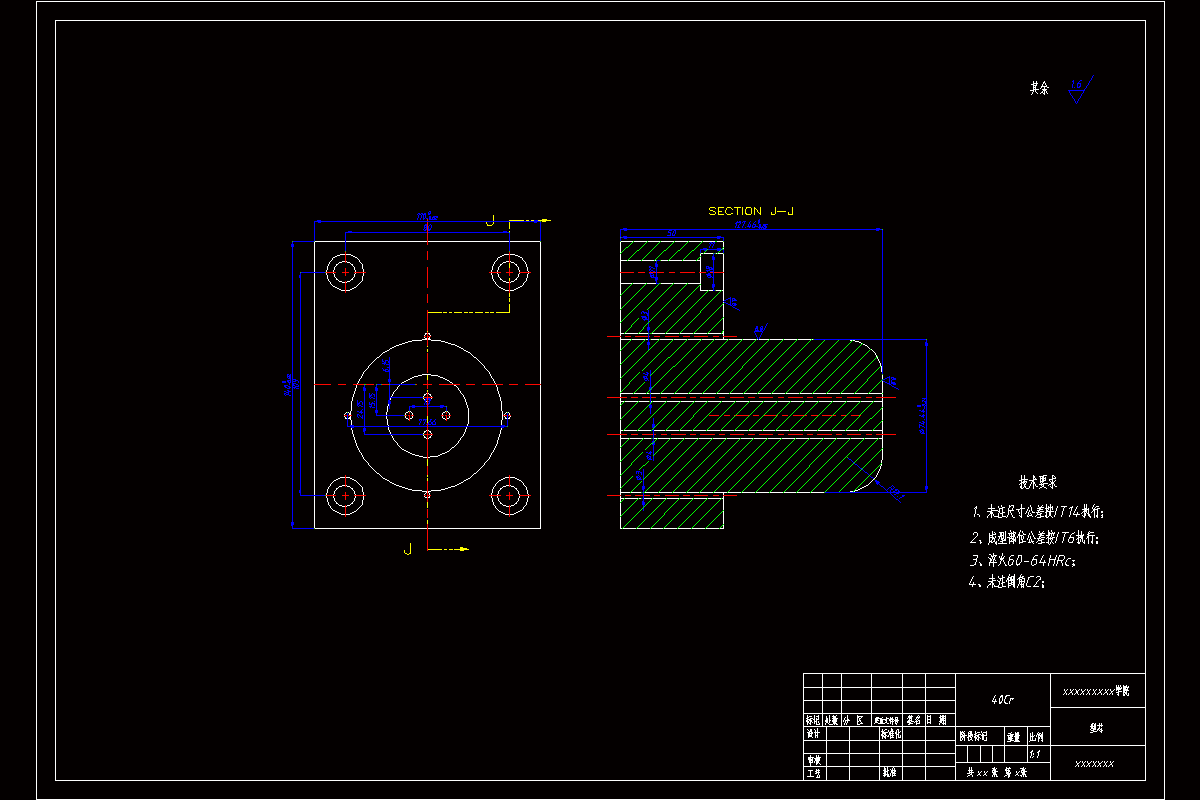The width and height of the screenshot is (1200, 800).
Task: Click the "40Cr" material text
Action: click(x=1003, y=699)
